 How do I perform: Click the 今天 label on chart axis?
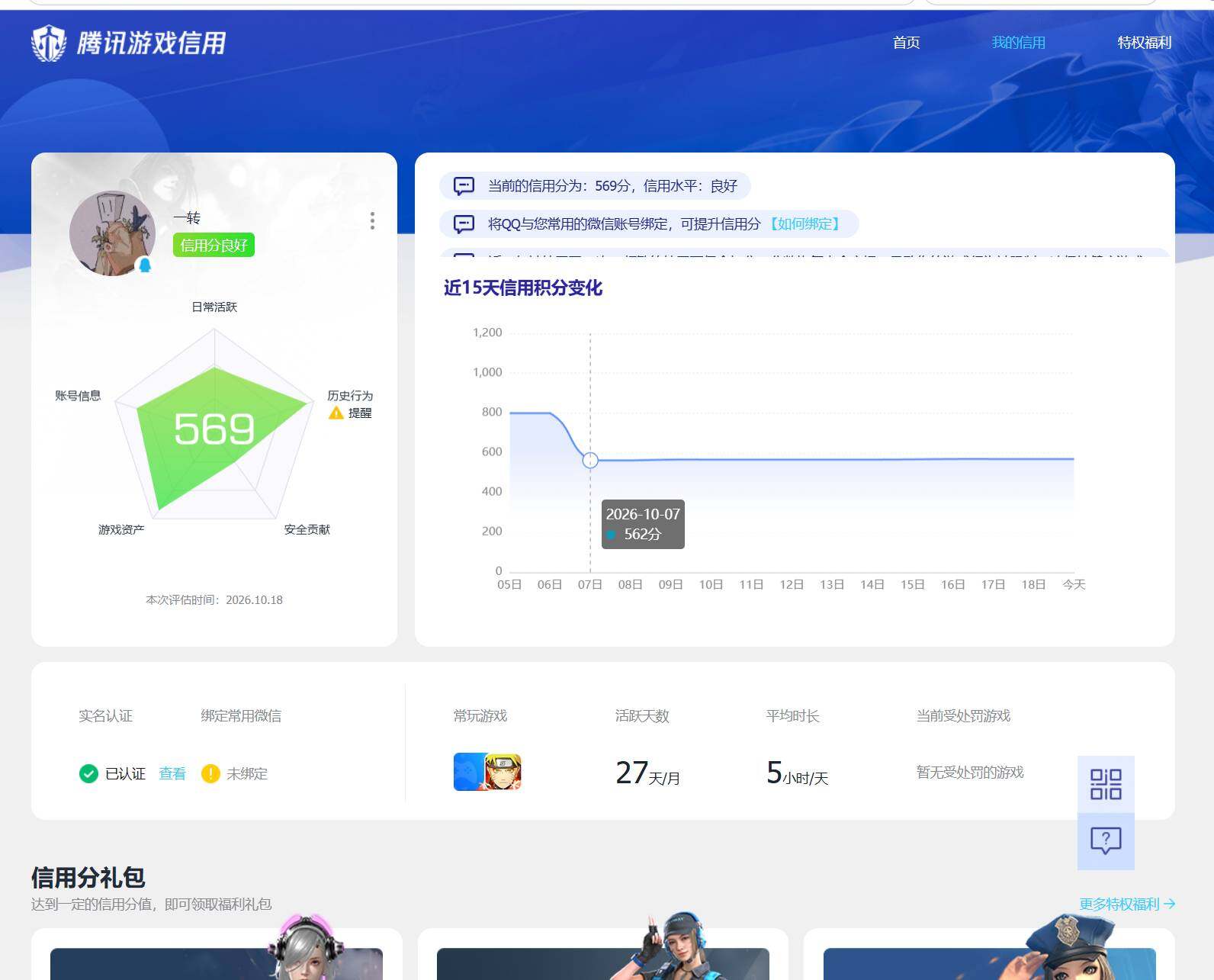[x=1074, y=584]
